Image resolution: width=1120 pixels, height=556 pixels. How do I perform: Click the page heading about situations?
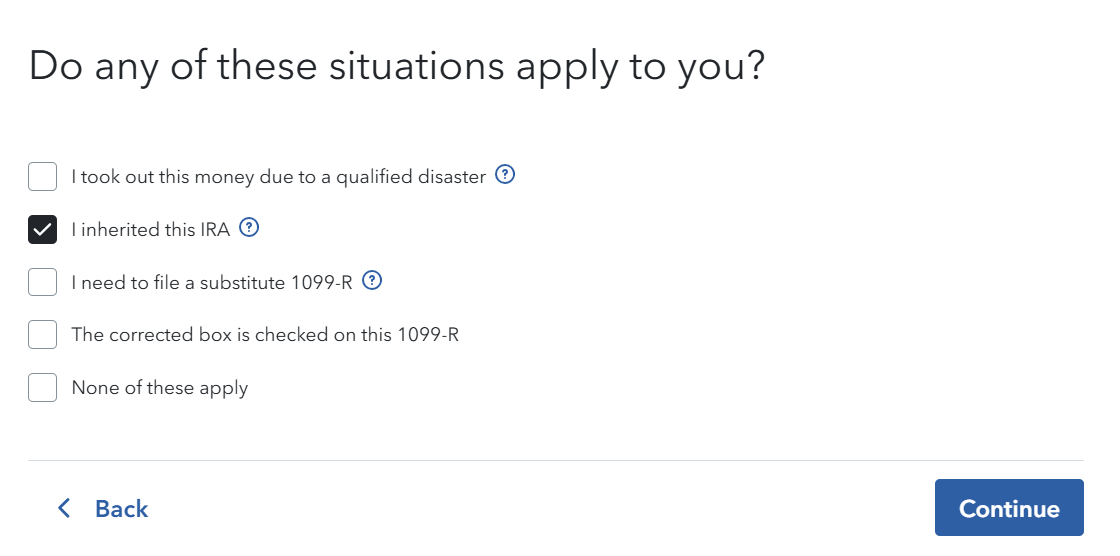coord(396,66)
